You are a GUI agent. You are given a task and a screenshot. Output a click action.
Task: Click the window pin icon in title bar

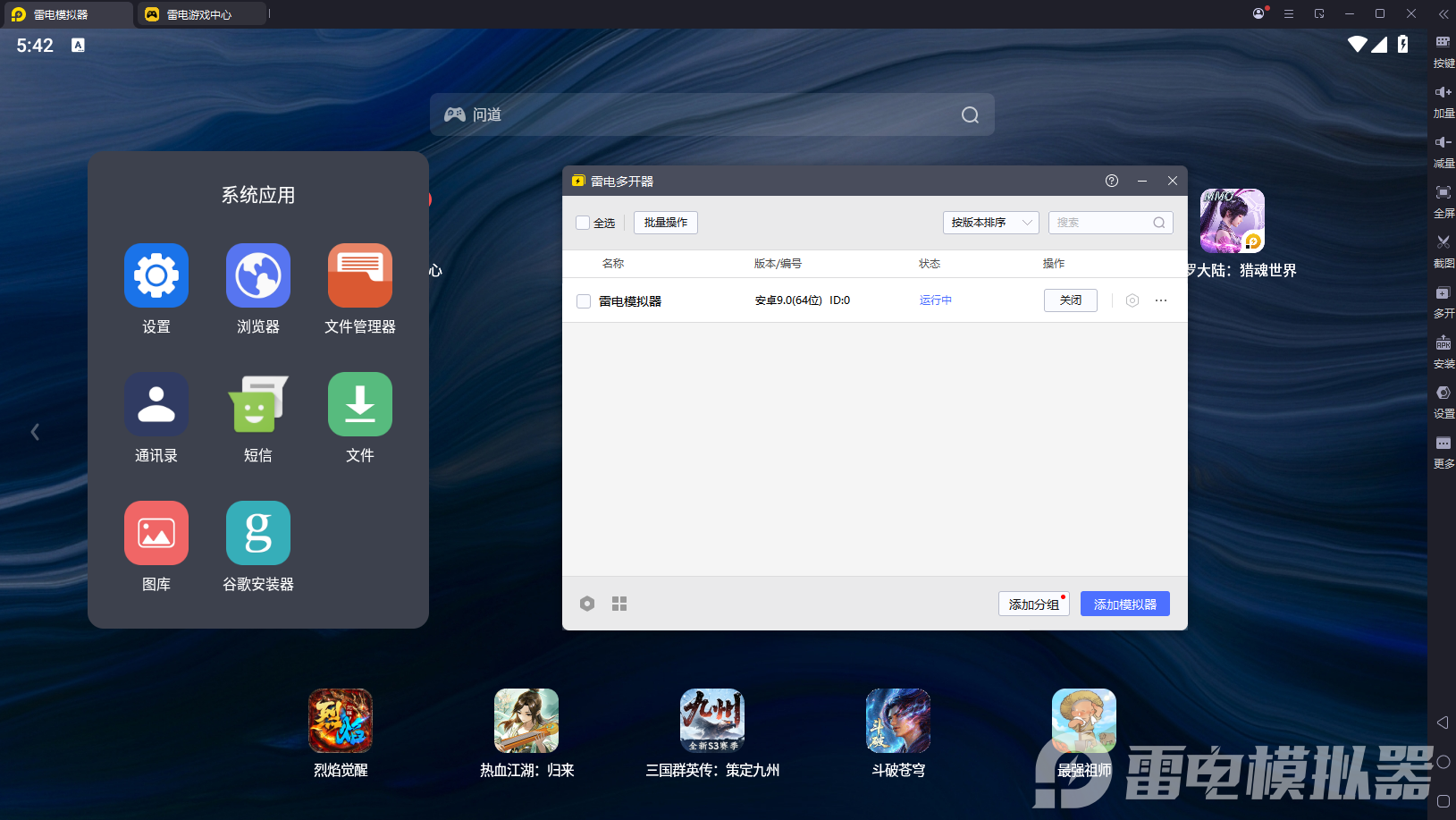1319,13
